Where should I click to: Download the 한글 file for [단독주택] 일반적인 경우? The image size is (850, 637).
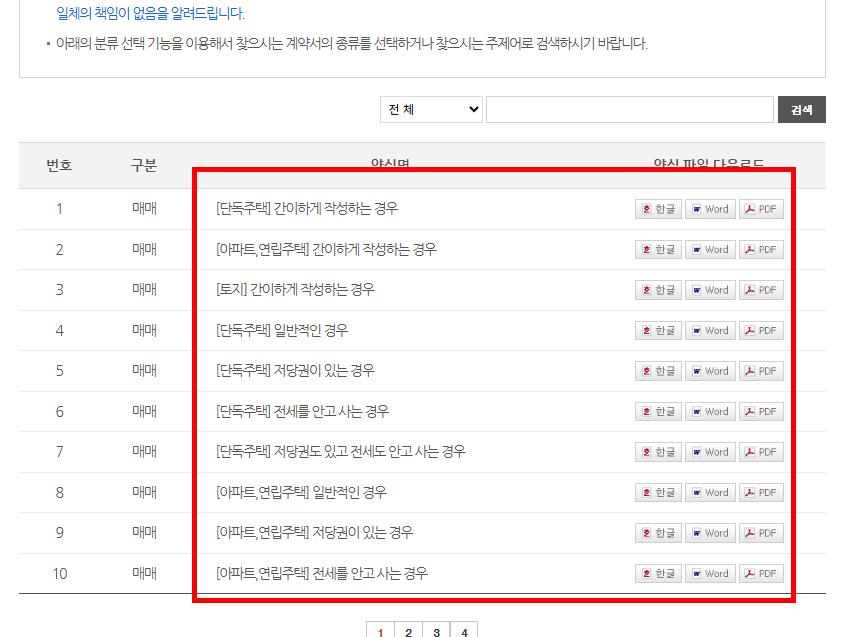pos(657,330)
